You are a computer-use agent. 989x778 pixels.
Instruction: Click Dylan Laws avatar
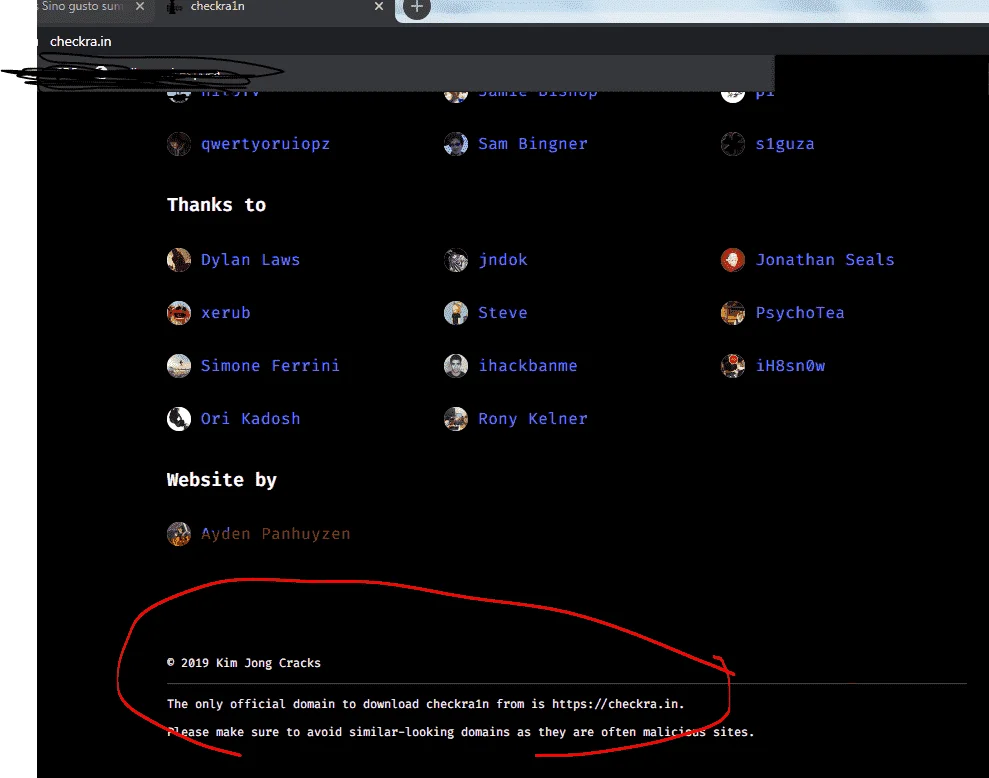179,260
